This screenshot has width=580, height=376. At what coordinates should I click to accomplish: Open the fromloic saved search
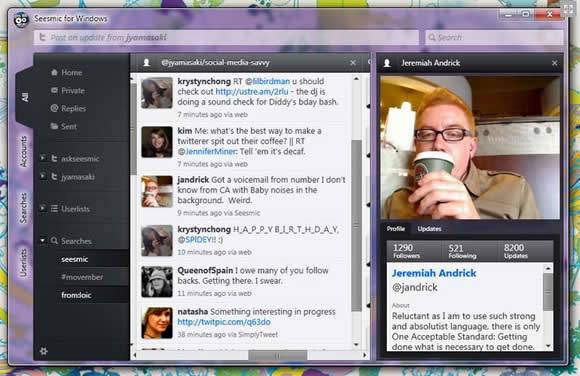[x=76, y=295]
